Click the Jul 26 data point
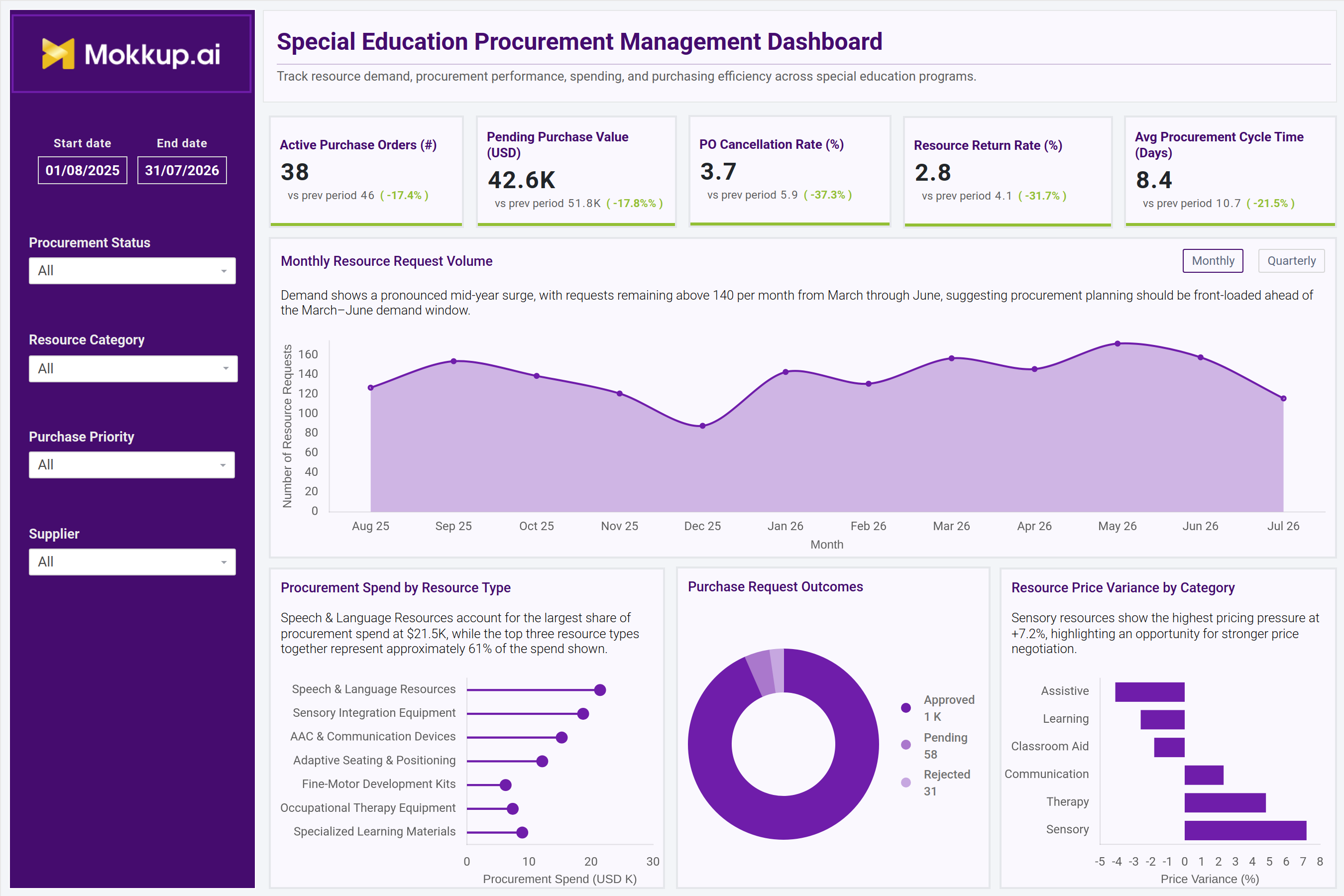Image resolution: width=1344 pixels, height=896 pixels. (x=1283, y=398)
